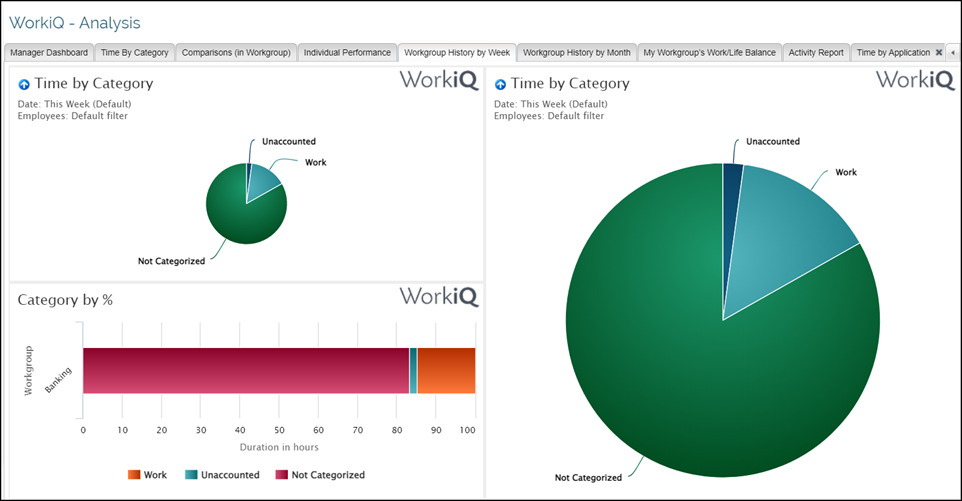This screenshot has height=501, width=962.
Task: Click the orange Work segment of Banking bar
Action: click(446, 370)
